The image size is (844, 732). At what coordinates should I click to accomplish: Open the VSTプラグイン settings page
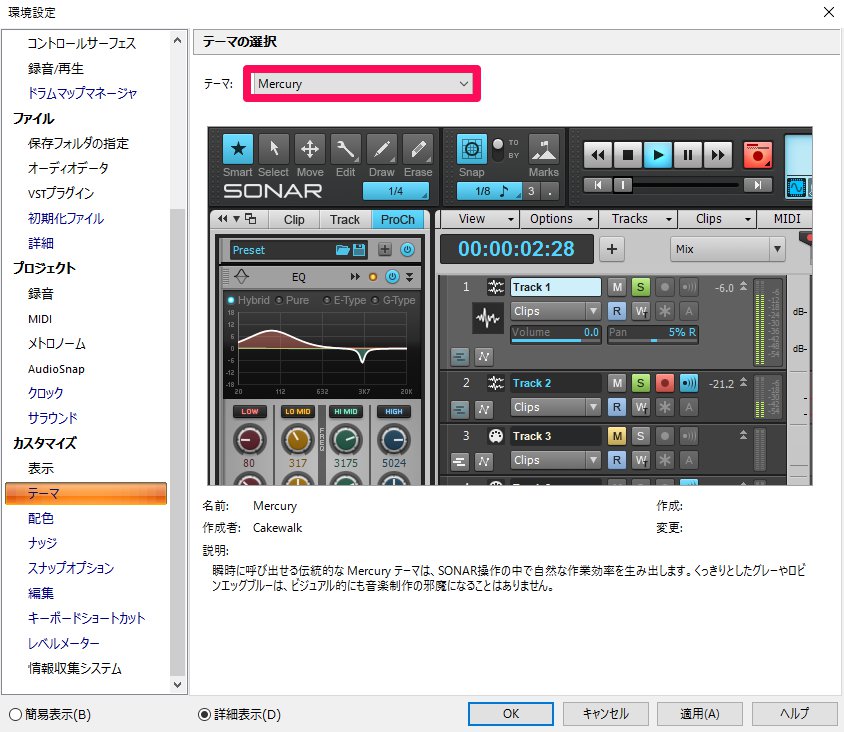61,193
